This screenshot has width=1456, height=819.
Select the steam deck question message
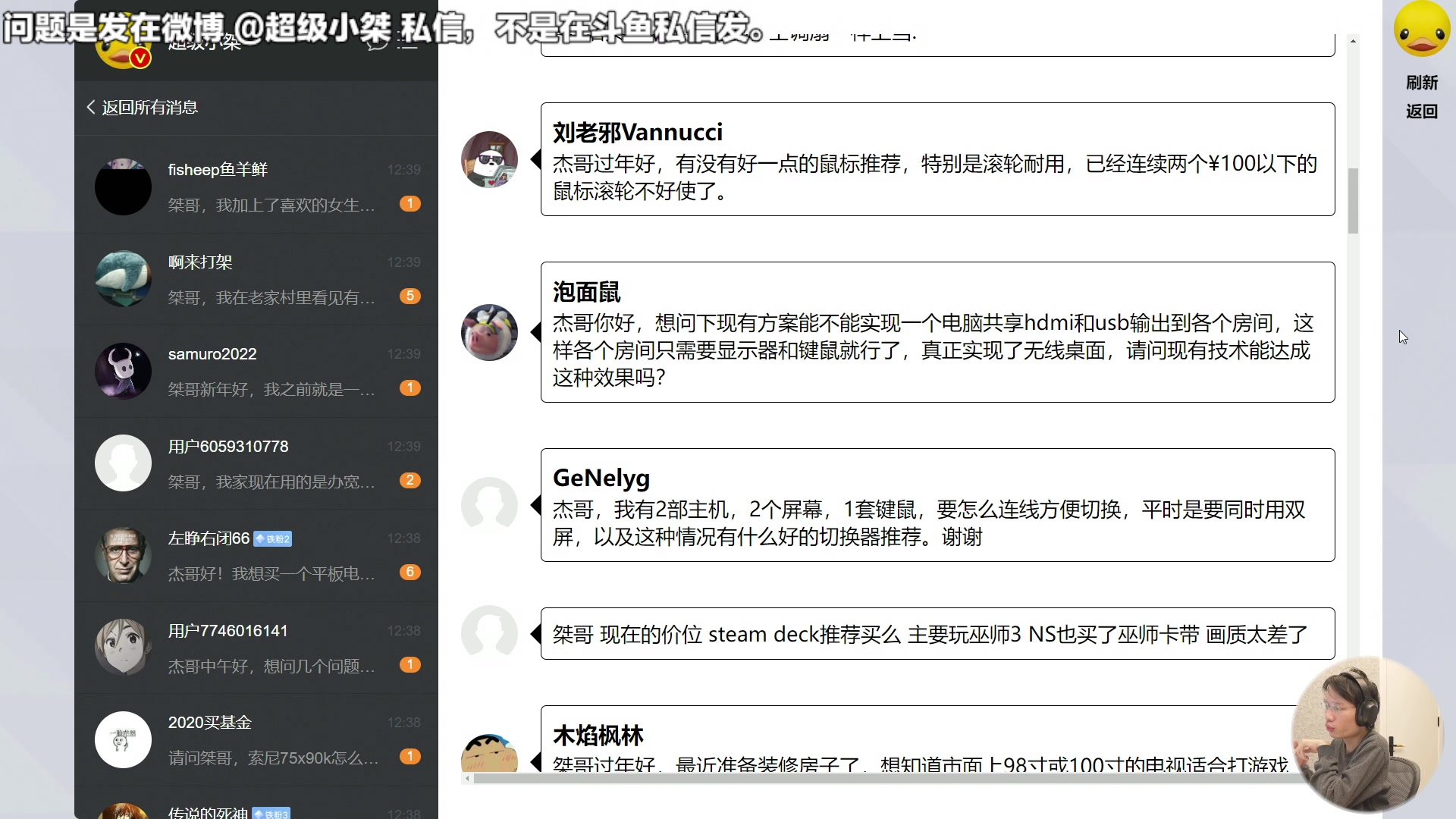(x=937, y=634)
